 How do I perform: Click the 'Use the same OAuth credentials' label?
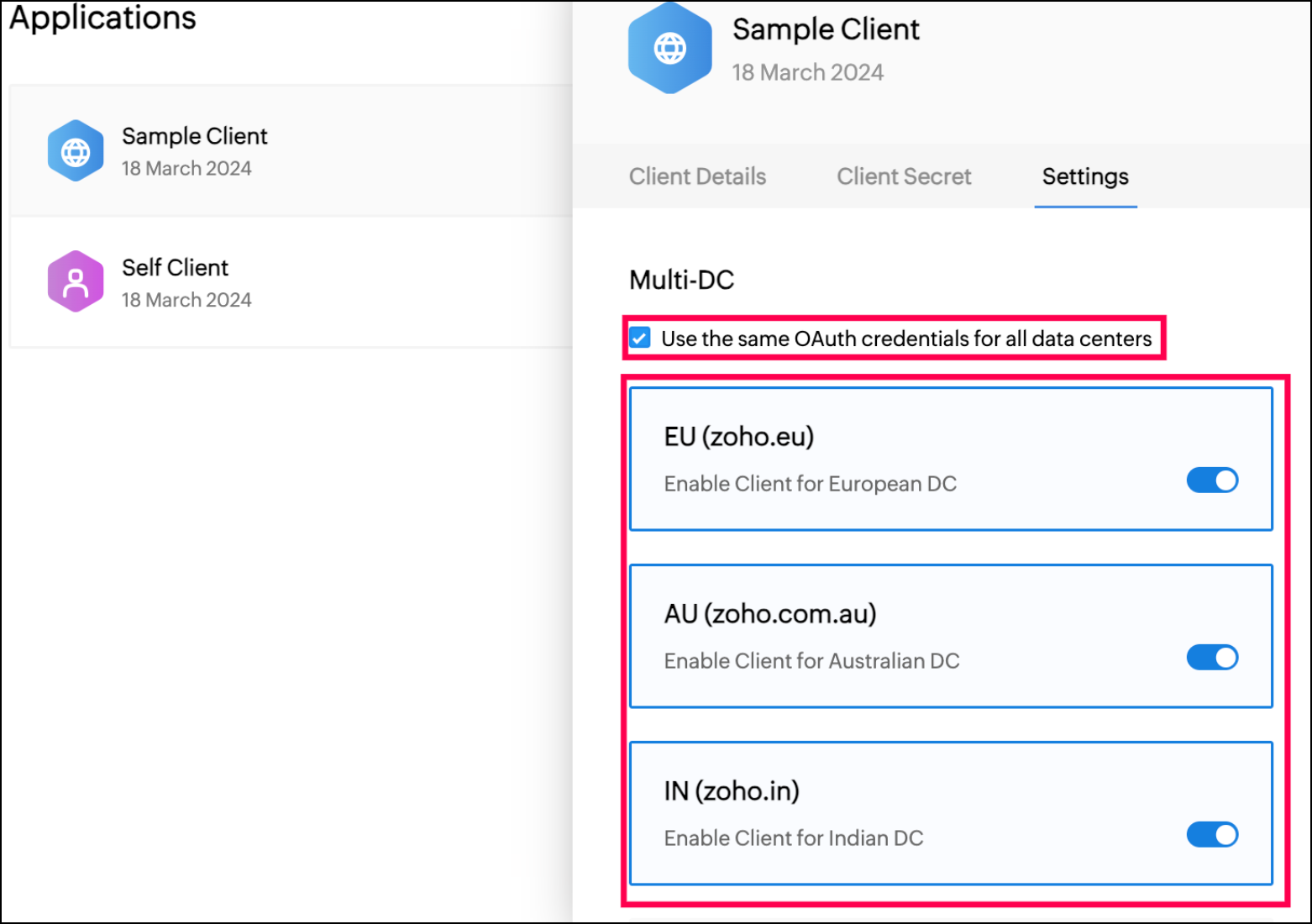[905, 339]
